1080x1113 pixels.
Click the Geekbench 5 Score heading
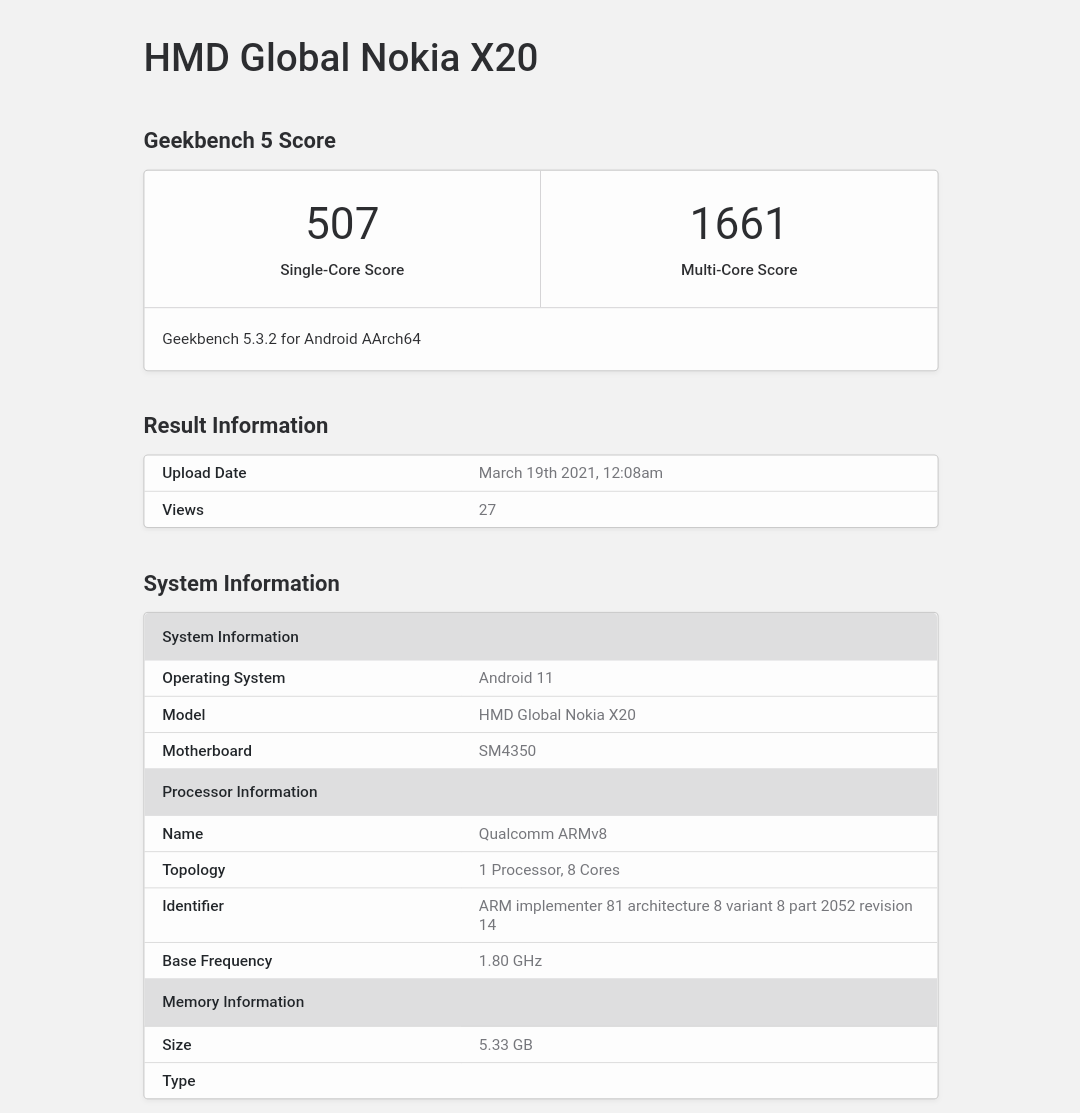(239, 141)
